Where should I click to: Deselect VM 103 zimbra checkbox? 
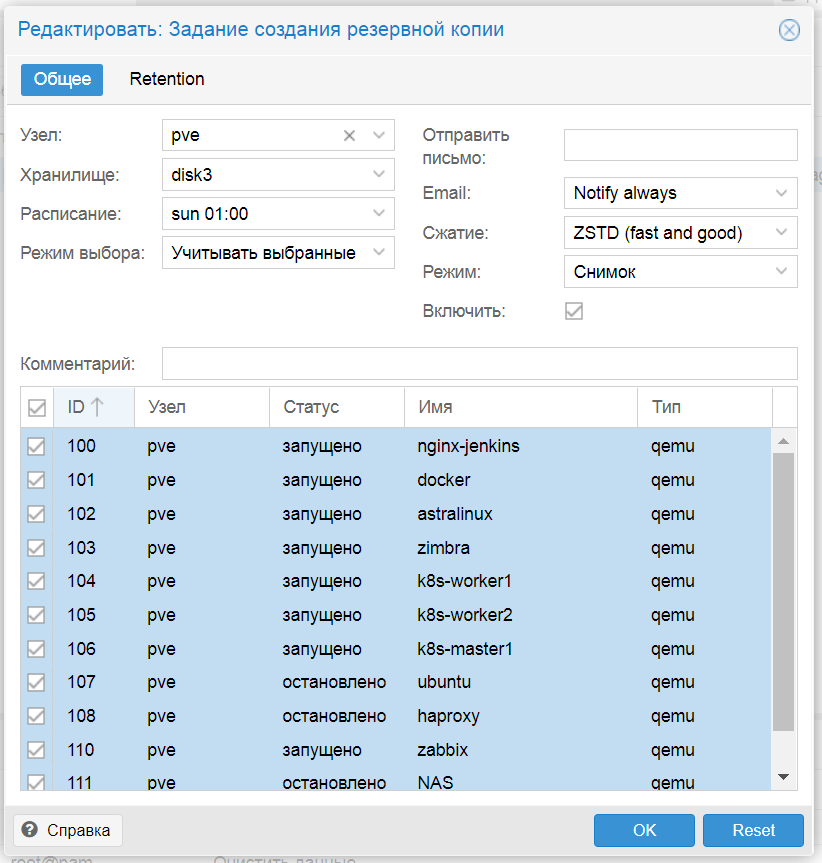(37, 548)
